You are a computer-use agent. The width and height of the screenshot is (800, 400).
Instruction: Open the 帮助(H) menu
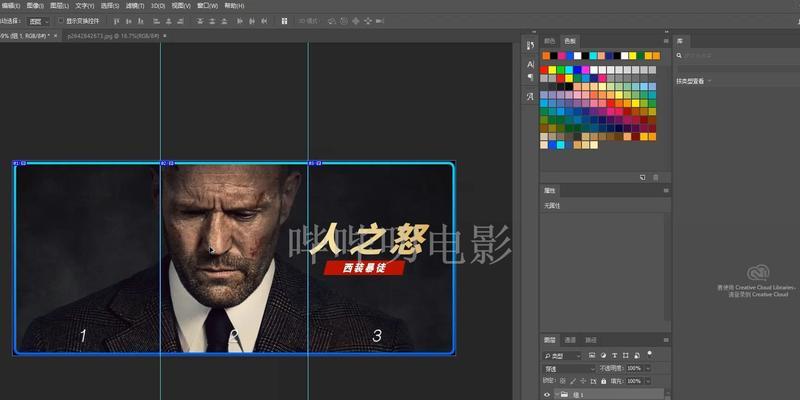[x=234, y=6]
